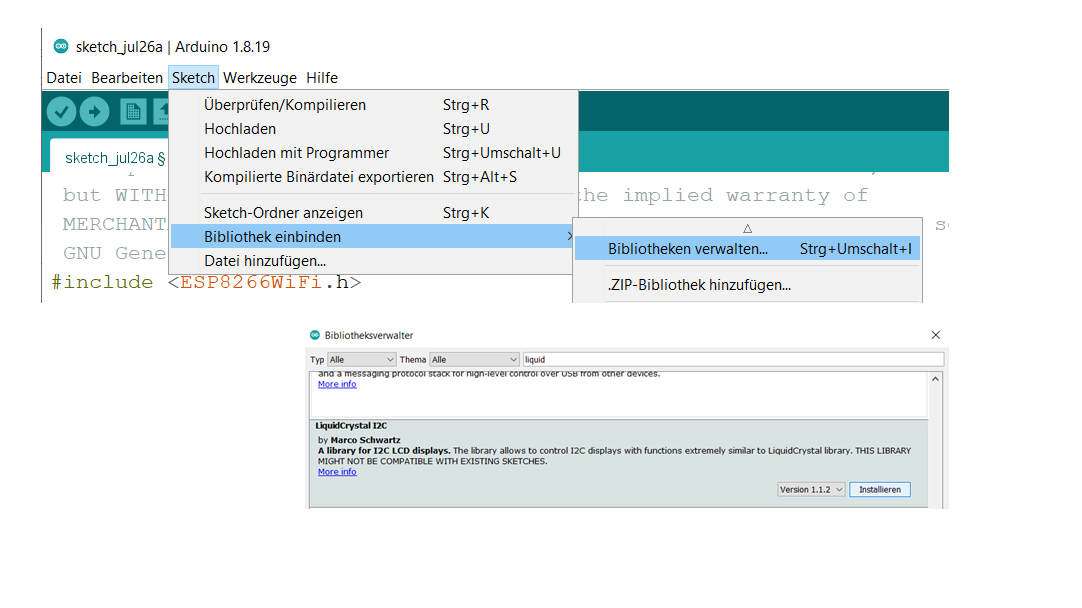Click the Installieren button
The image size is (1082, 608).
(880, 490)
